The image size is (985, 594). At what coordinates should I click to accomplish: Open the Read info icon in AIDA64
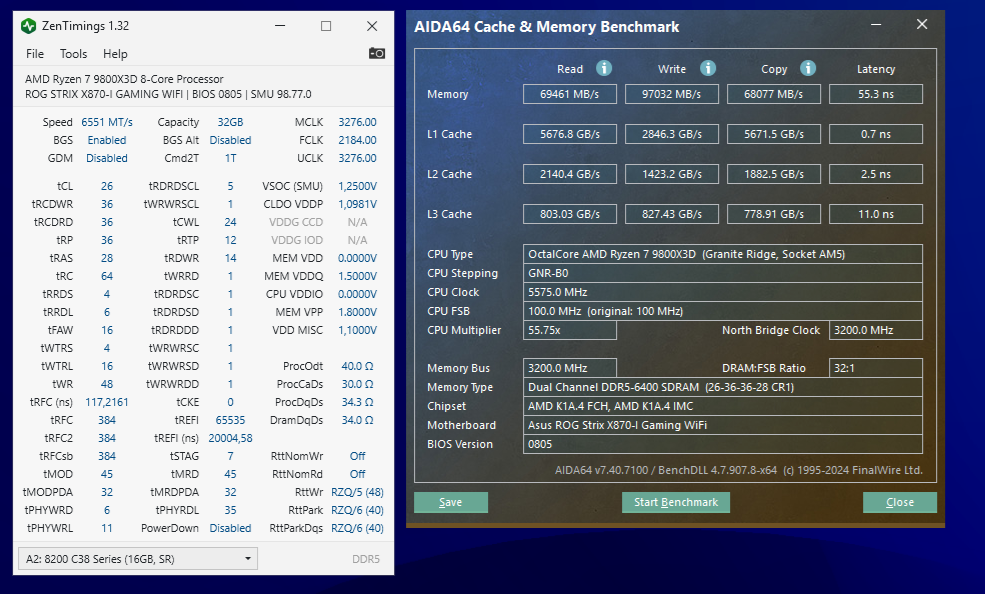pyautogui.click(x=604, y=68)
